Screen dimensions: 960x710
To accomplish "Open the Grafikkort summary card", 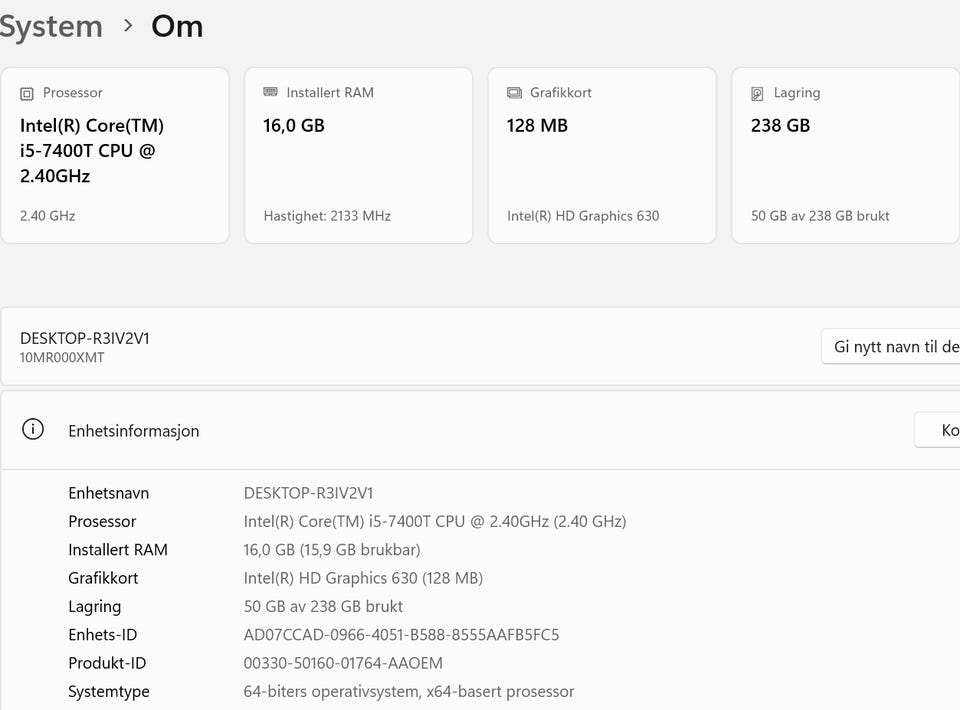I will (x=602, y=155).
